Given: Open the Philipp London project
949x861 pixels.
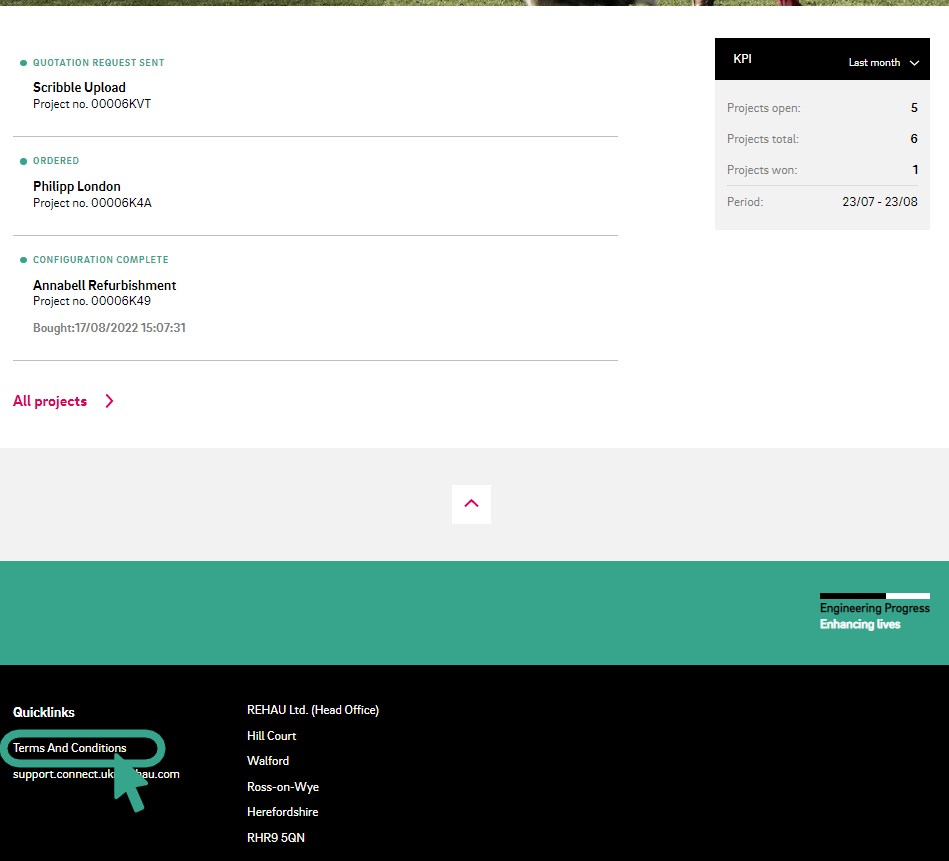Looking at the screenshot, I should (77, 186).
